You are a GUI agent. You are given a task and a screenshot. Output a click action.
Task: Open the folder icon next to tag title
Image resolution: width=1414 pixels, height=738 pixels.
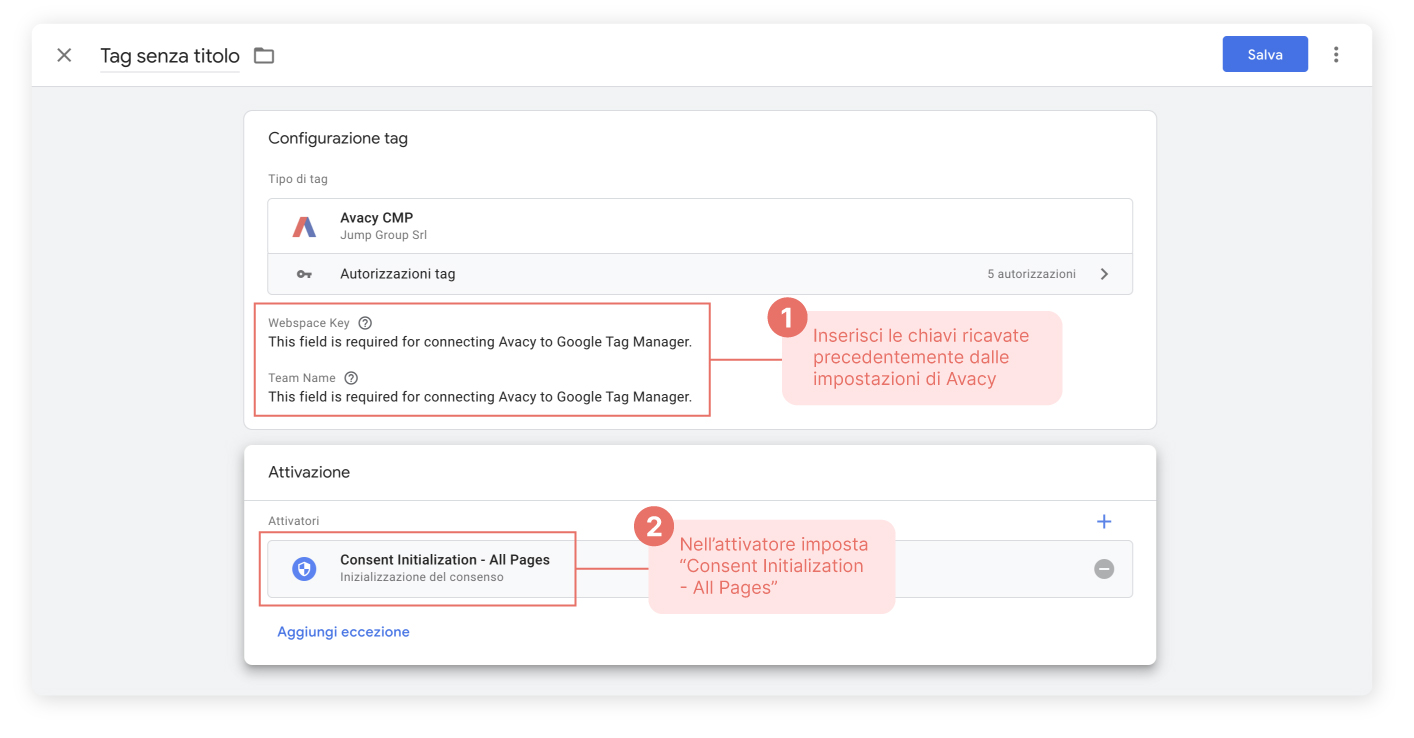tap(263, 55)
